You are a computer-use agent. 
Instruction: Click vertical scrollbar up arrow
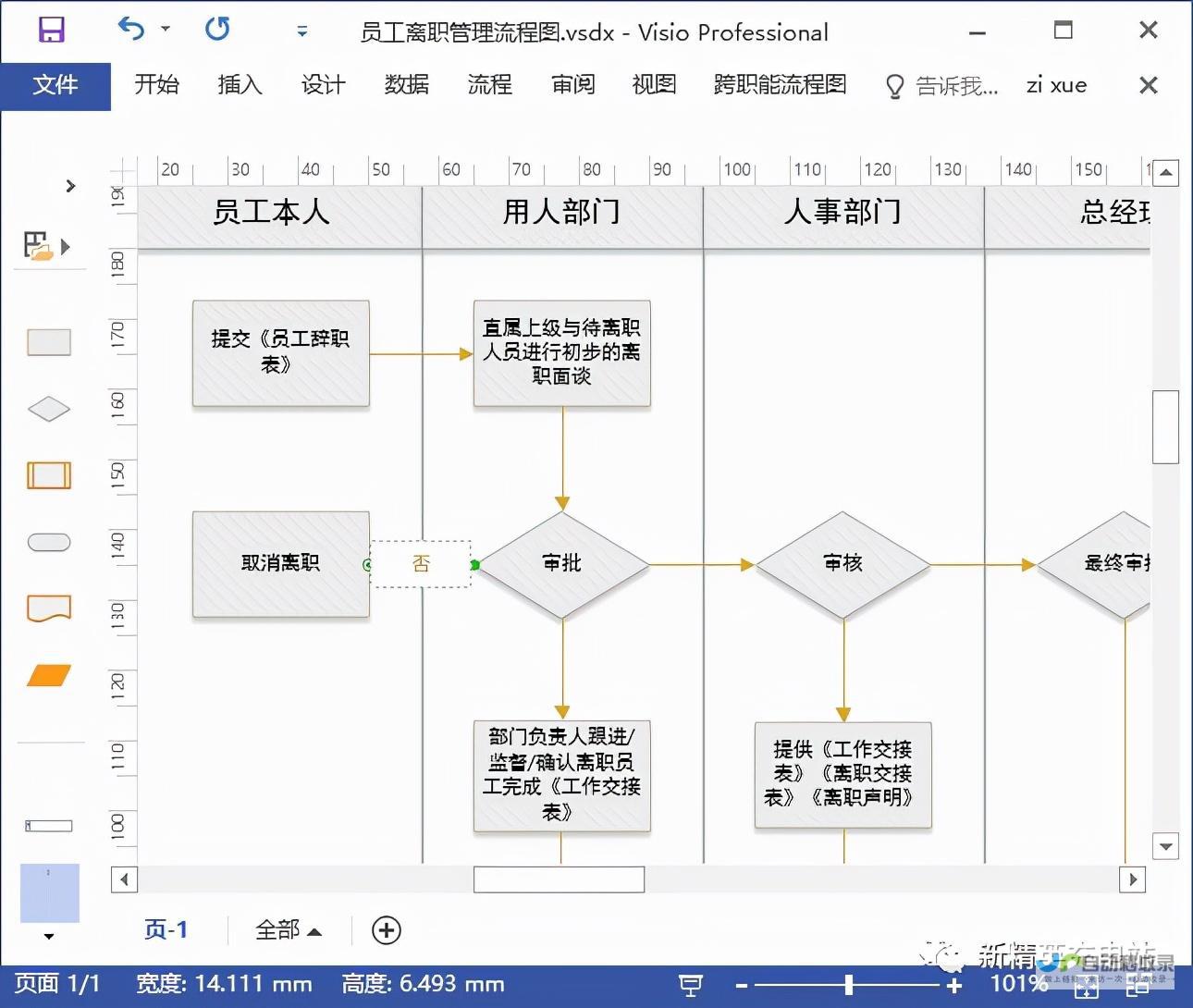point(1165,172)
